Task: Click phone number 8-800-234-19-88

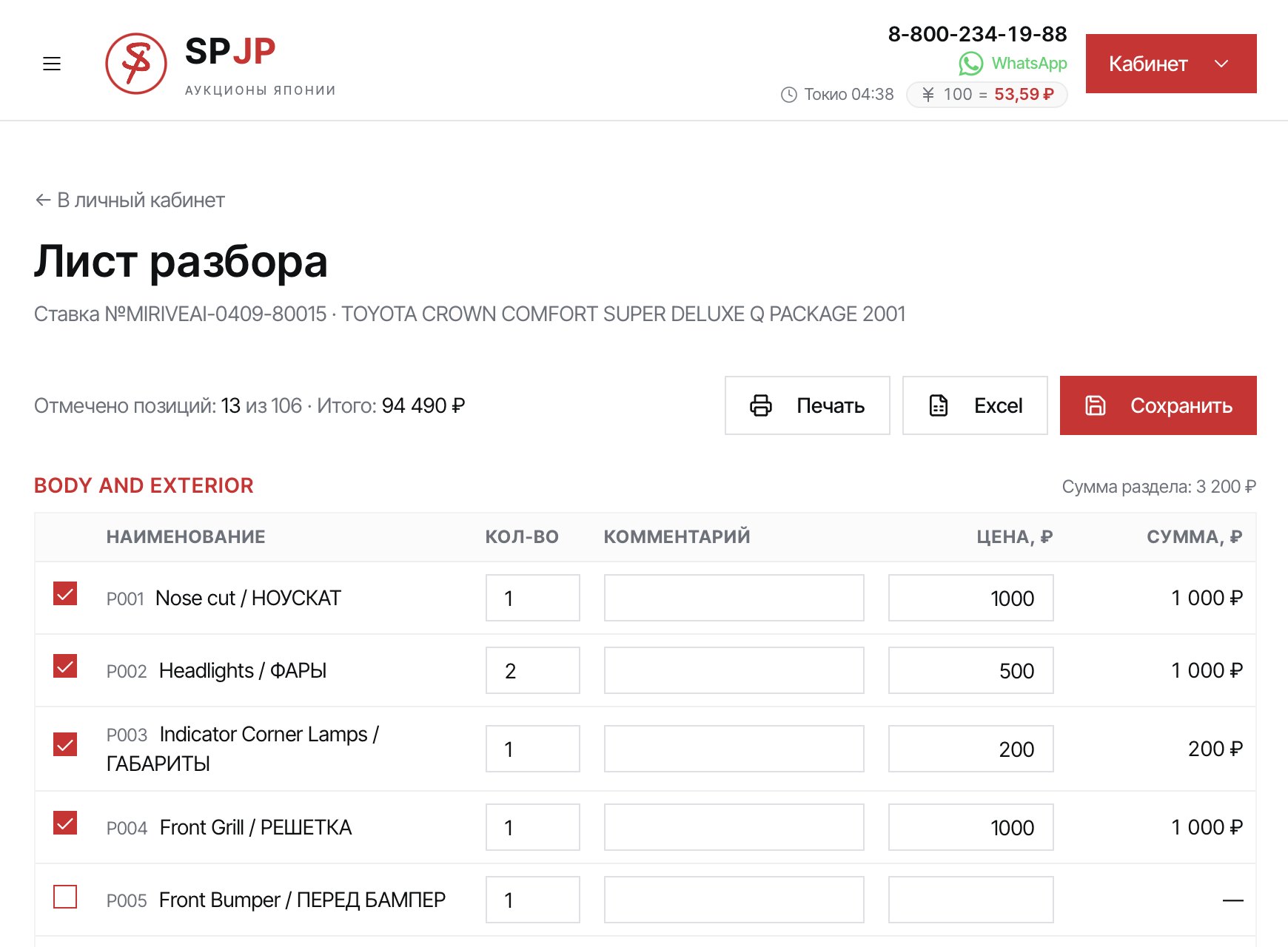Action: point(977,34)
